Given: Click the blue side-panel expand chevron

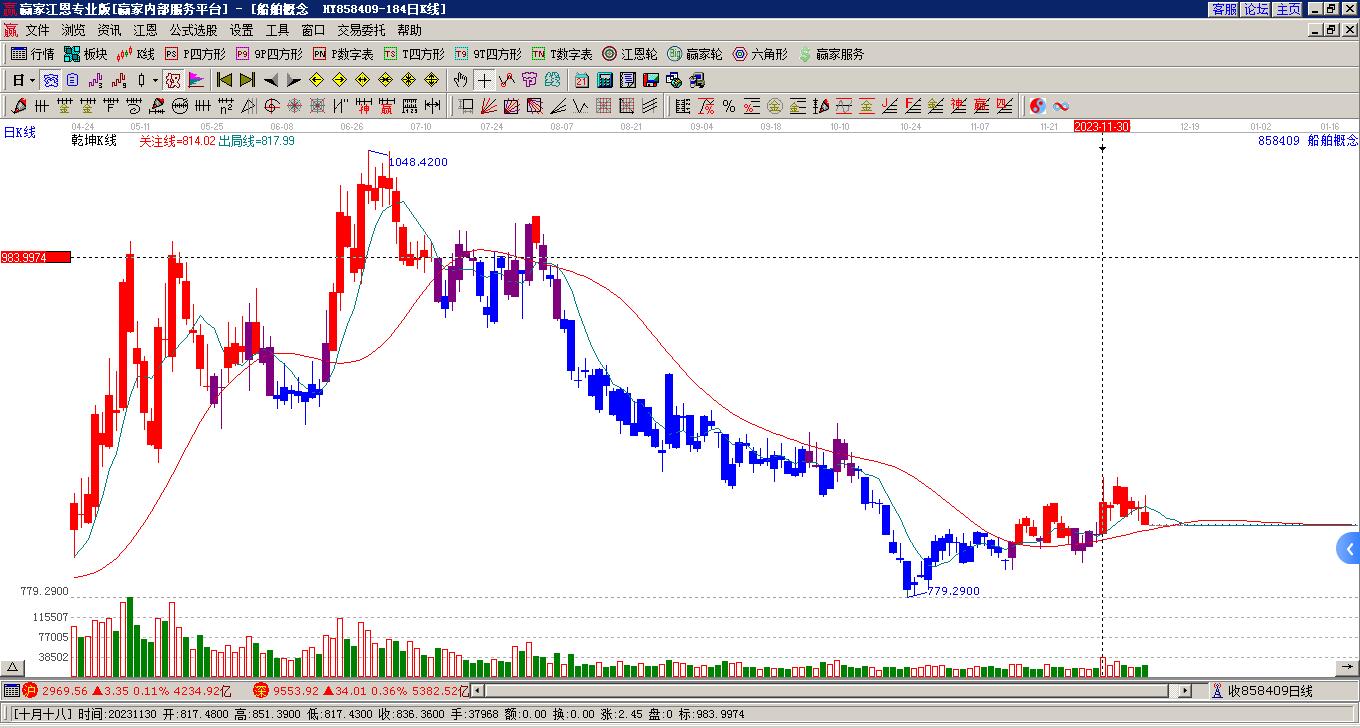Looking at the screenshot, I should (1349, 548).
